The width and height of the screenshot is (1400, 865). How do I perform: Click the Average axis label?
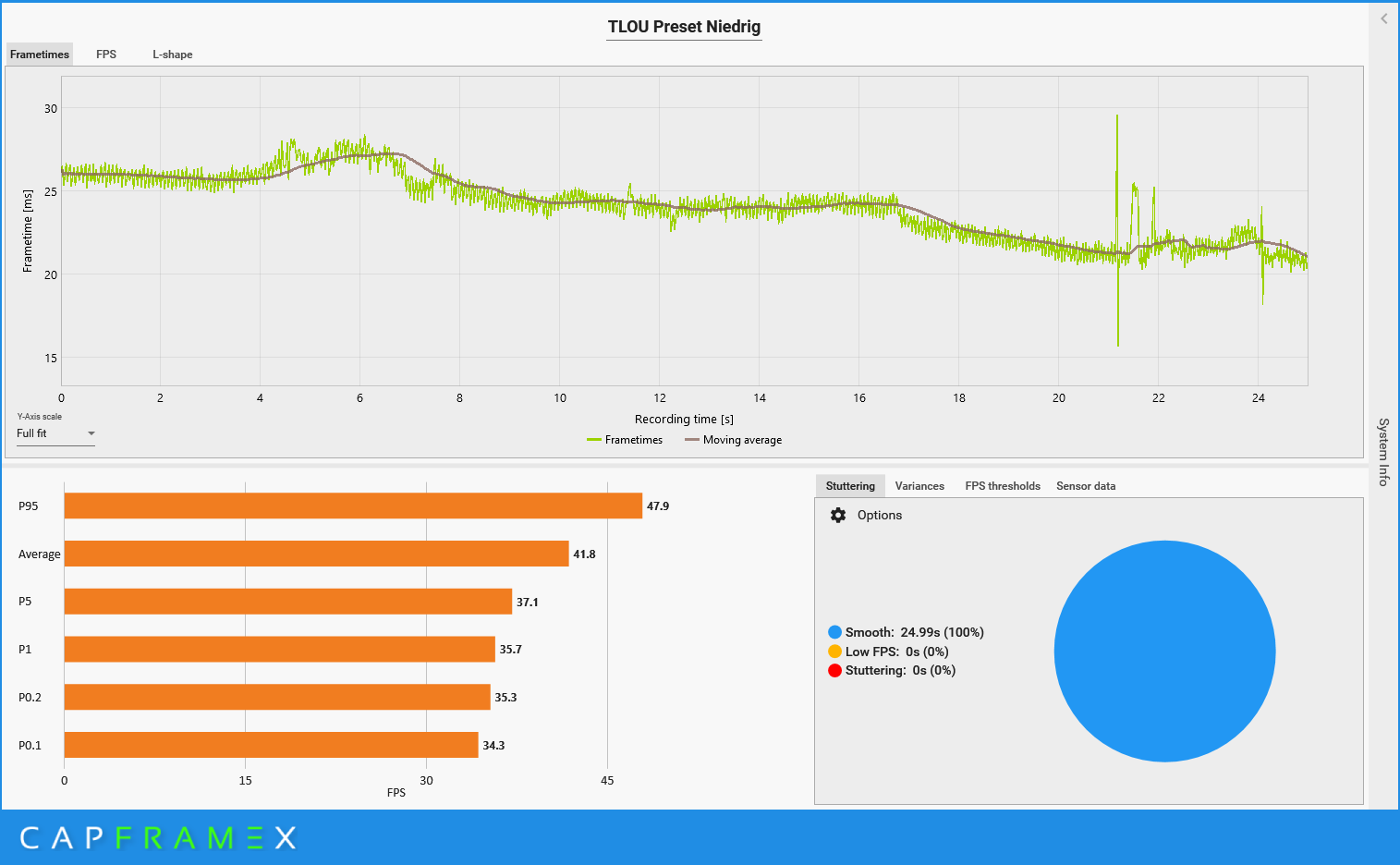(40, 554)
